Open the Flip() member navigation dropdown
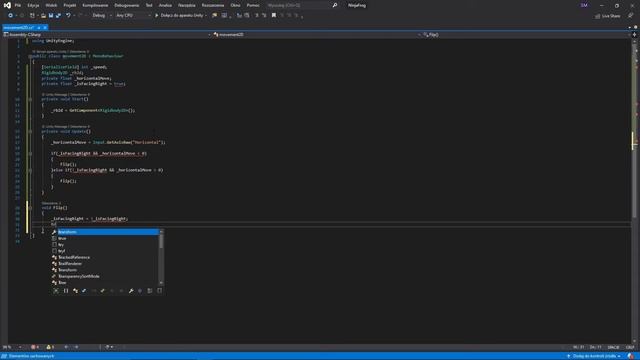The height and width of the screenshot is (360, 640). click(x=527, y=35)
